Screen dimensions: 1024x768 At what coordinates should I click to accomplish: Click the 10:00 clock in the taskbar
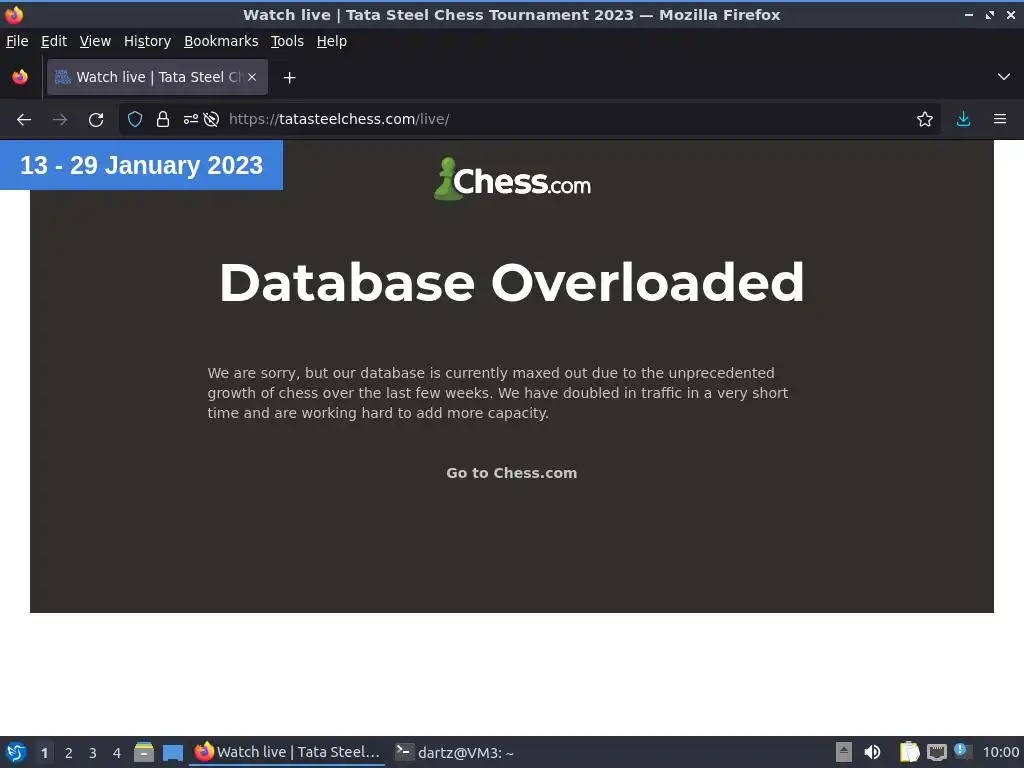pos(1000,752)
